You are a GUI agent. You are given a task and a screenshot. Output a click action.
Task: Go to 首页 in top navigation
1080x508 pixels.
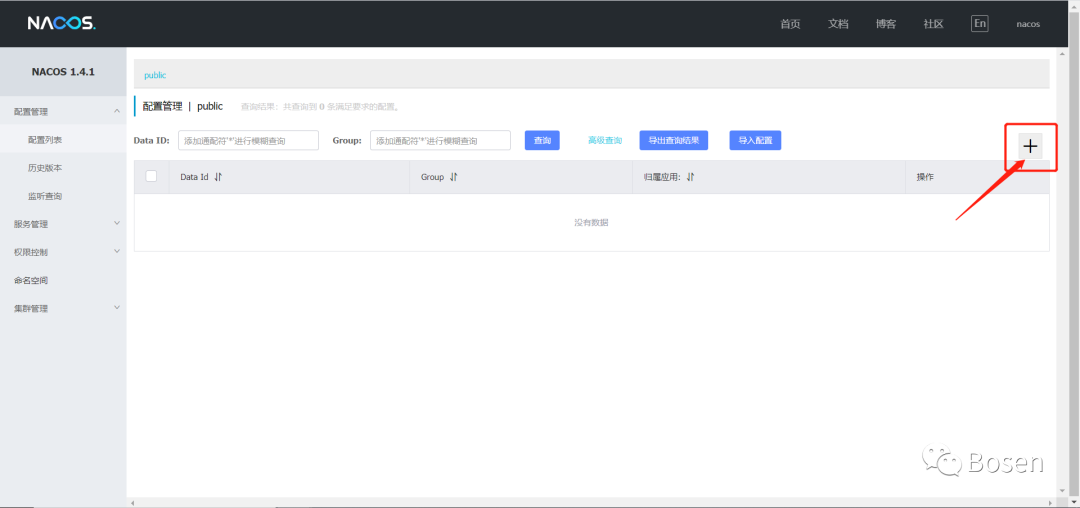coord(790,23)
